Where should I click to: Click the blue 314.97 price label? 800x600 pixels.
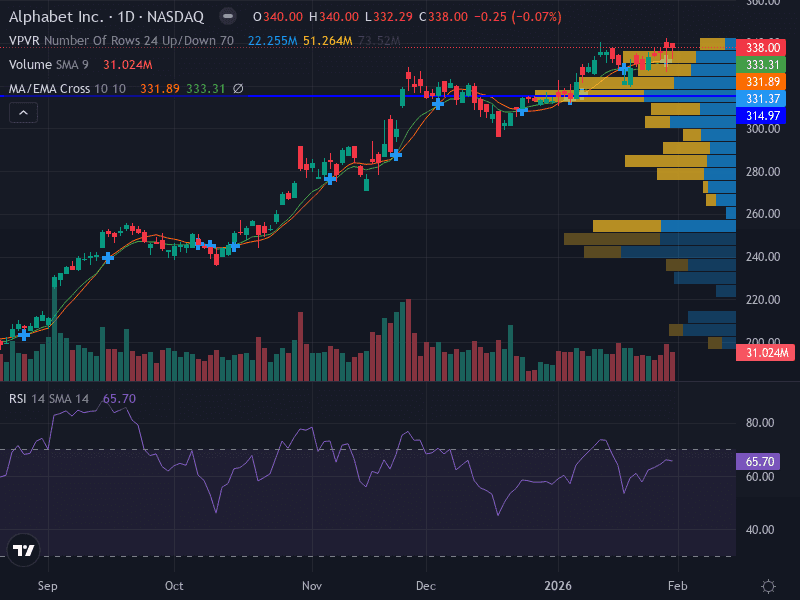tap(762, 115)
